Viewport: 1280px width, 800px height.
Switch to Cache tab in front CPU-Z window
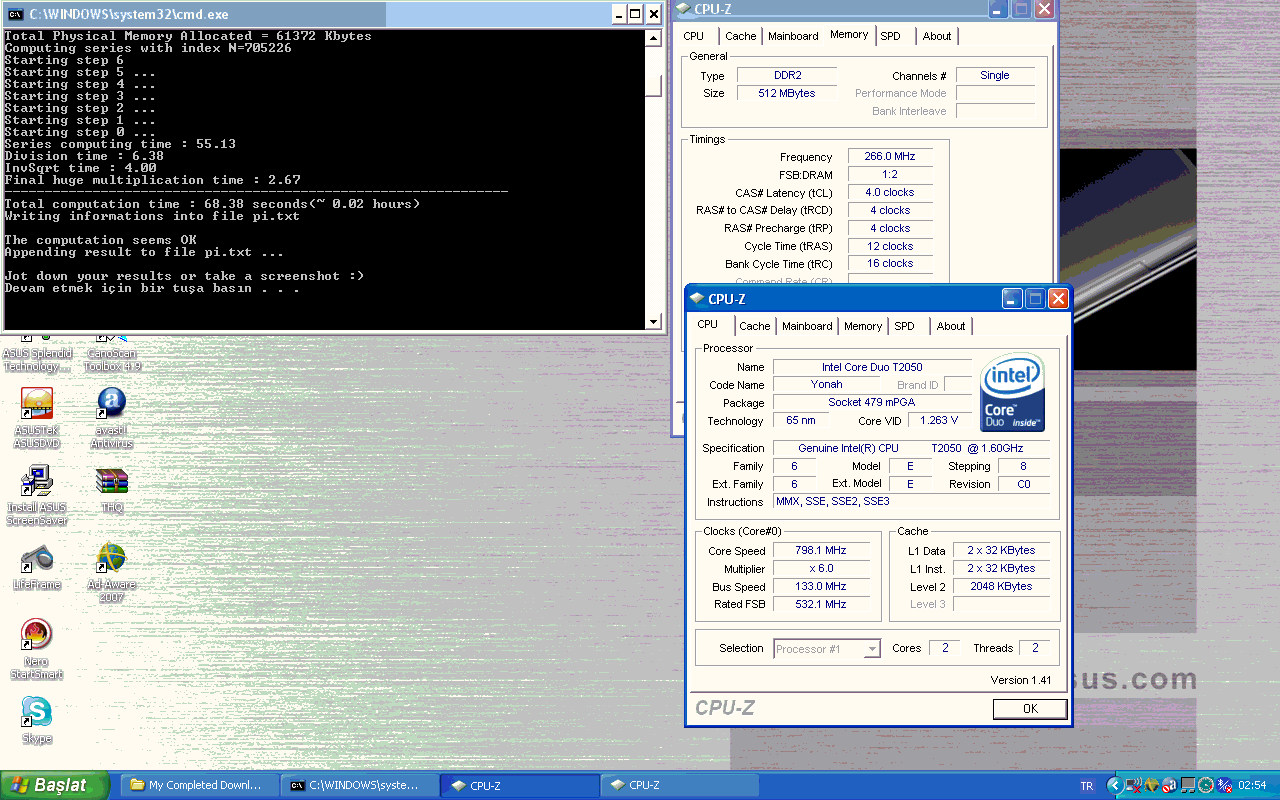click(x=755, y=326)
